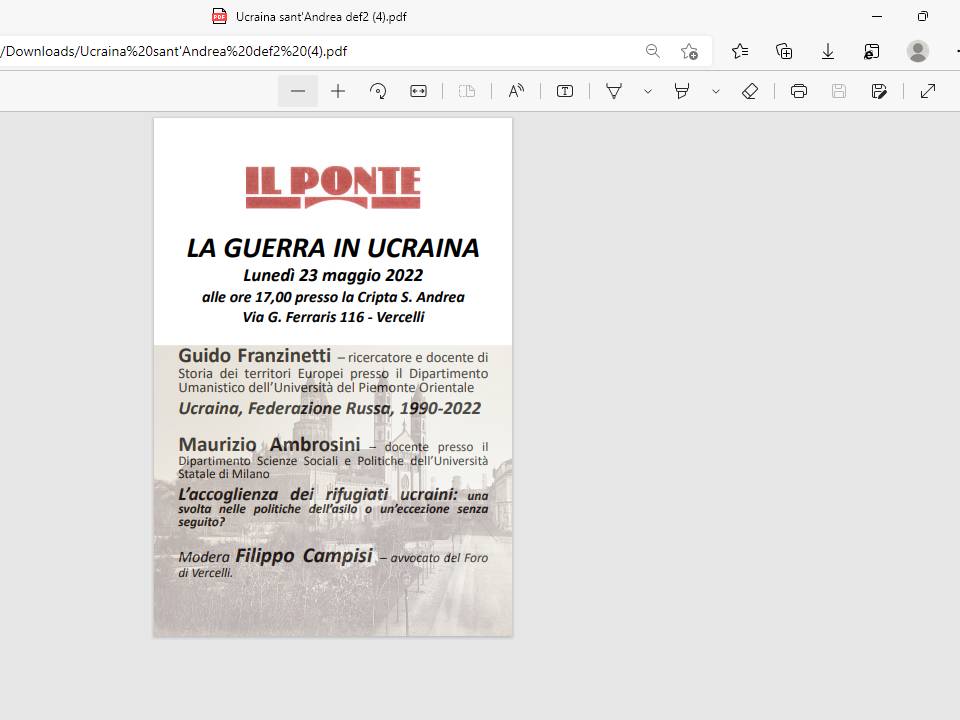Select the Draw pen tool
This screenshot has height=720, width=960.
(614, 91)
